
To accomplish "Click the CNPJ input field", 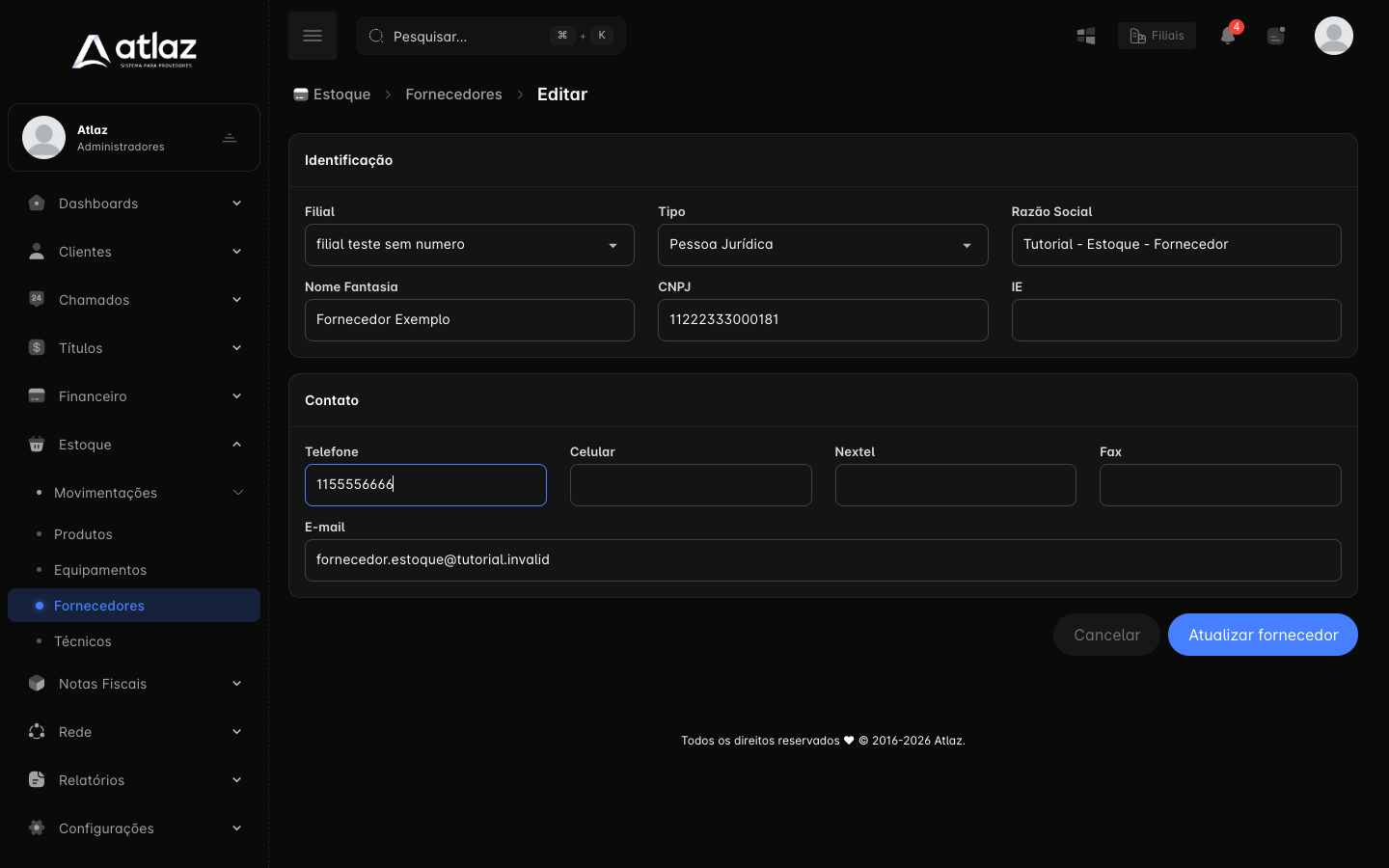I will [823, 320].
